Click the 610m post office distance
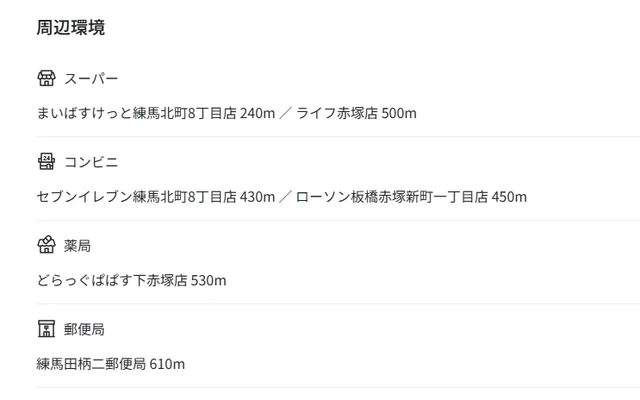 pyautogui.click(x=167, y=364)
